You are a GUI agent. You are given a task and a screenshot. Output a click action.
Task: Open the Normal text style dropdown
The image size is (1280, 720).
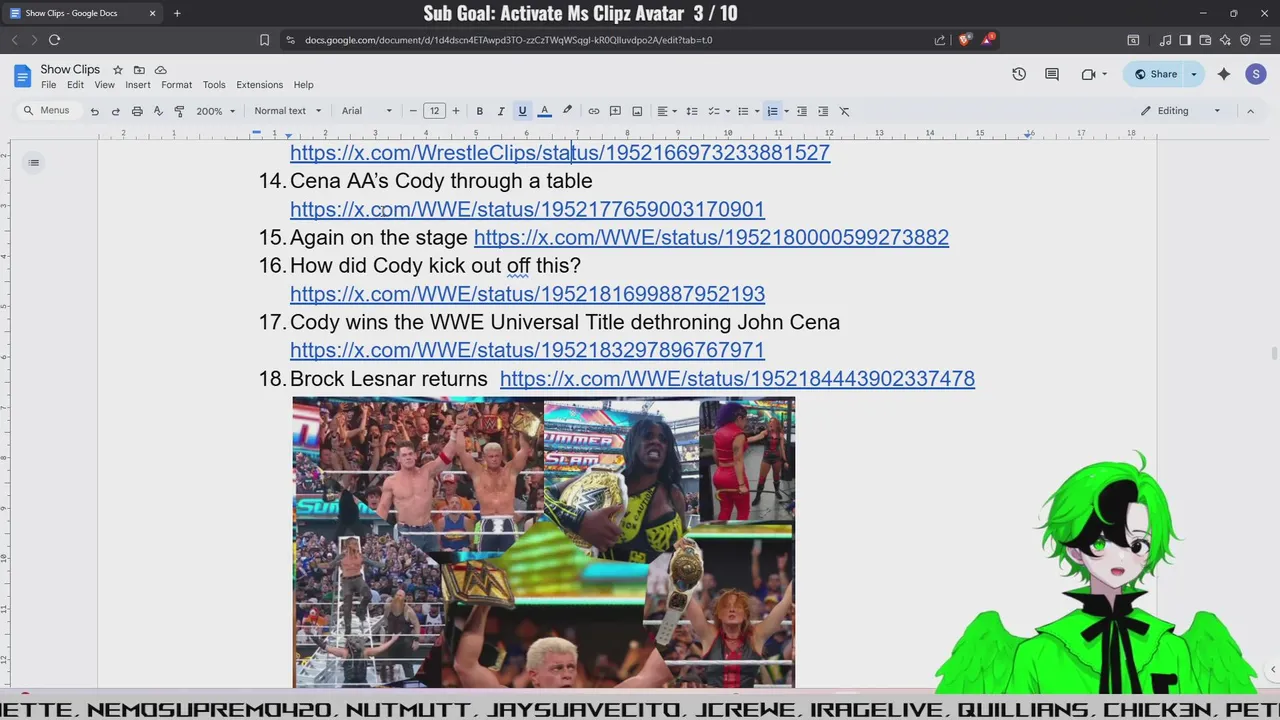click(288, 111)
